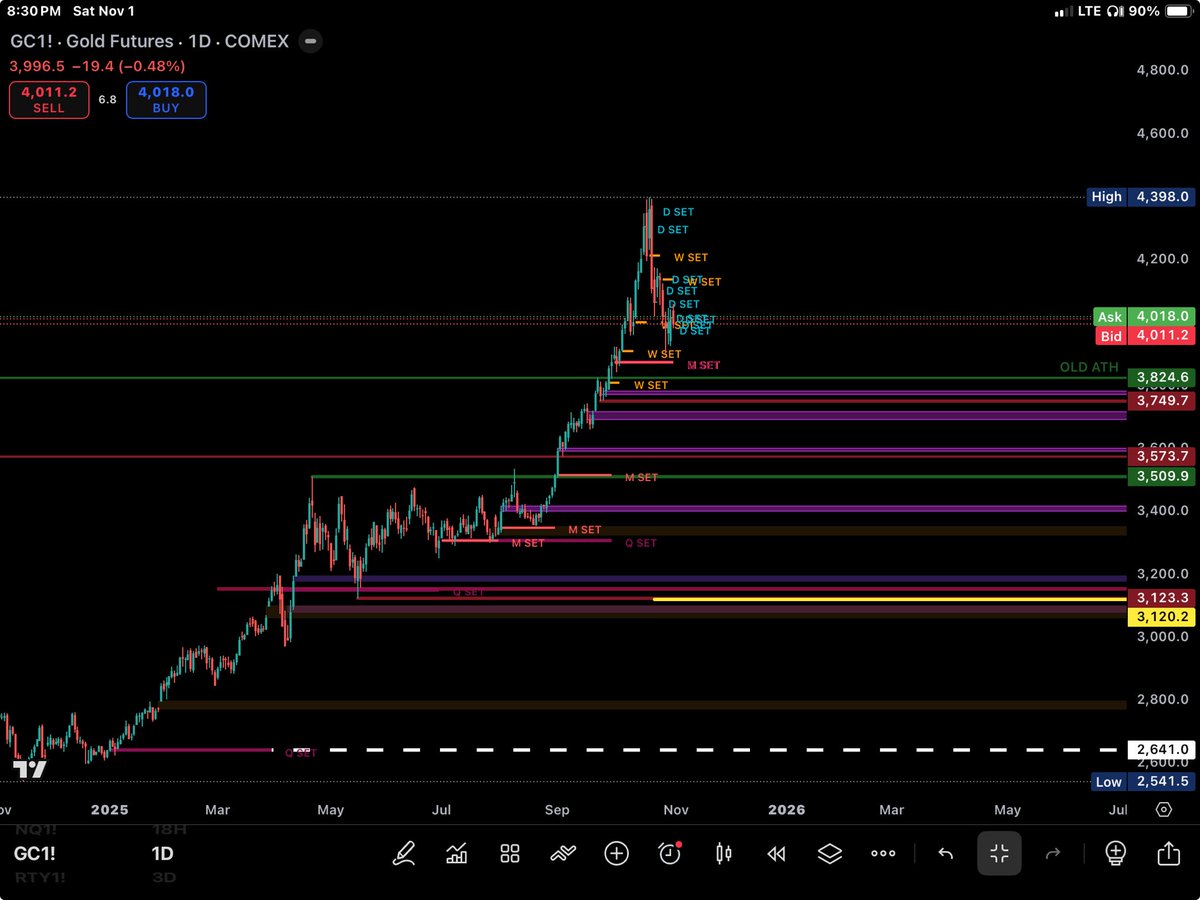Click the 6.8 spread value
The width and height of the screenshot is (1200, 900).
(x=107, y=100)
